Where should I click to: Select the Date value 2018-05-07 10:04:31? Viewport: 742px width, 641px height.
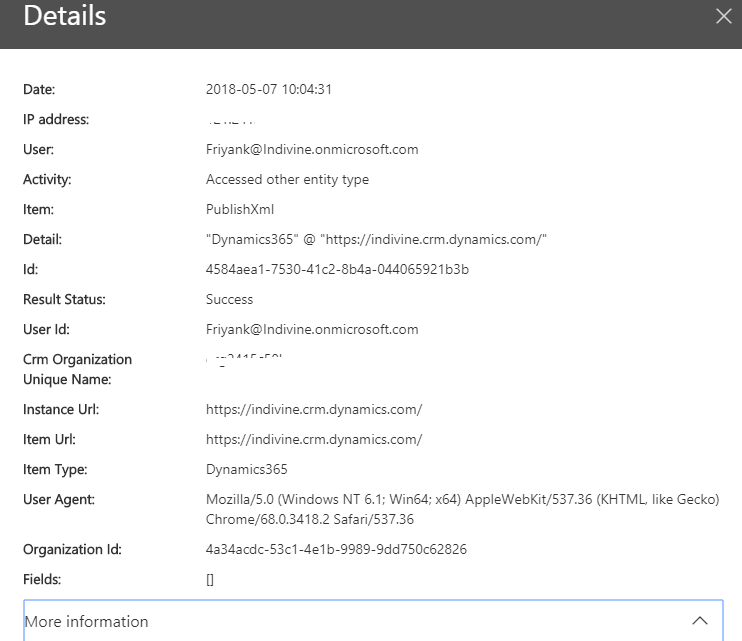(x=268, y=90)
